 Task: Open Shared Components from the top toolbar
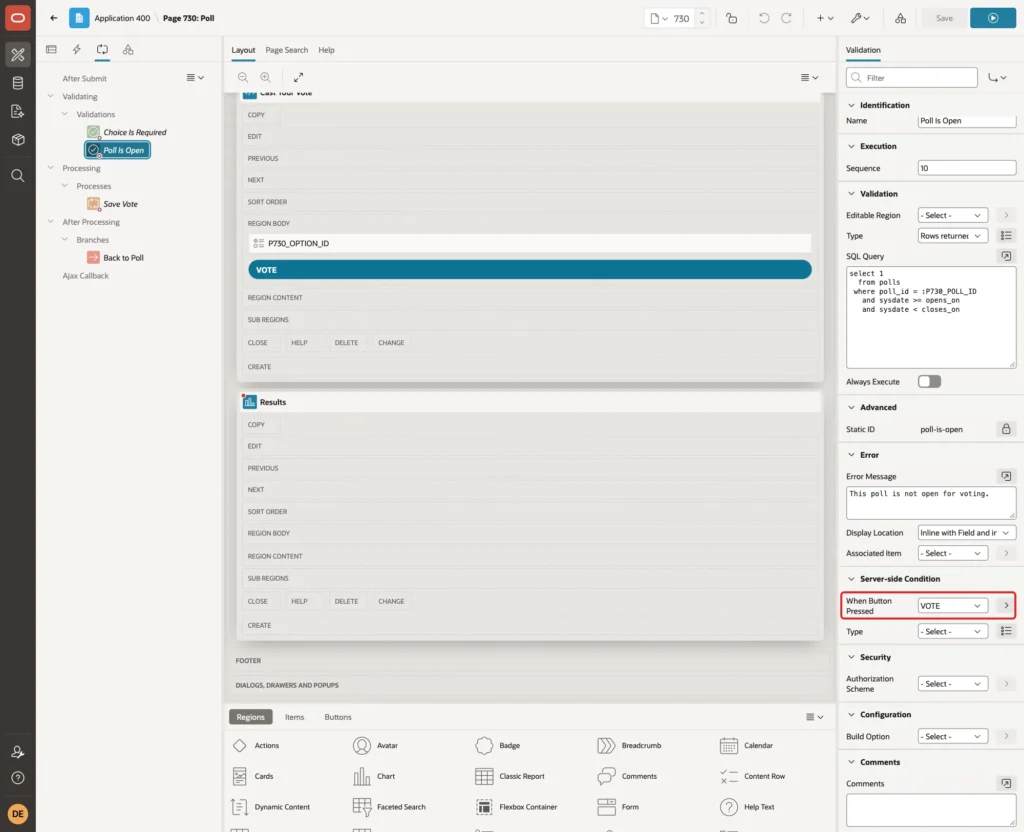click(901, 18)
